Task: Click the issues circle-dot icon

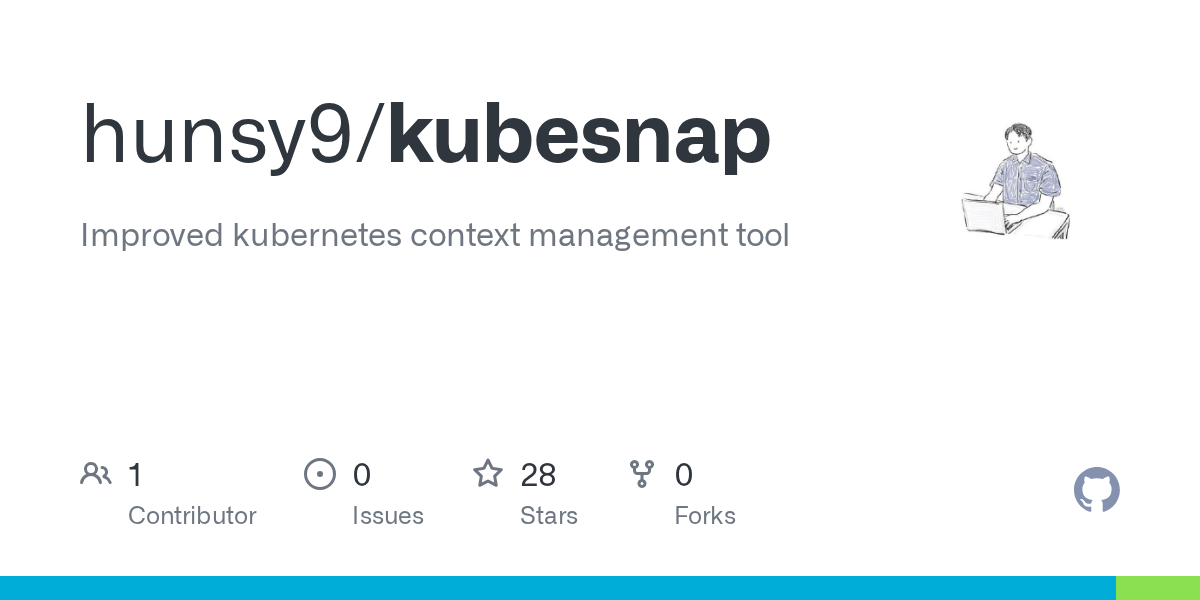Action: tap(320, 474)
